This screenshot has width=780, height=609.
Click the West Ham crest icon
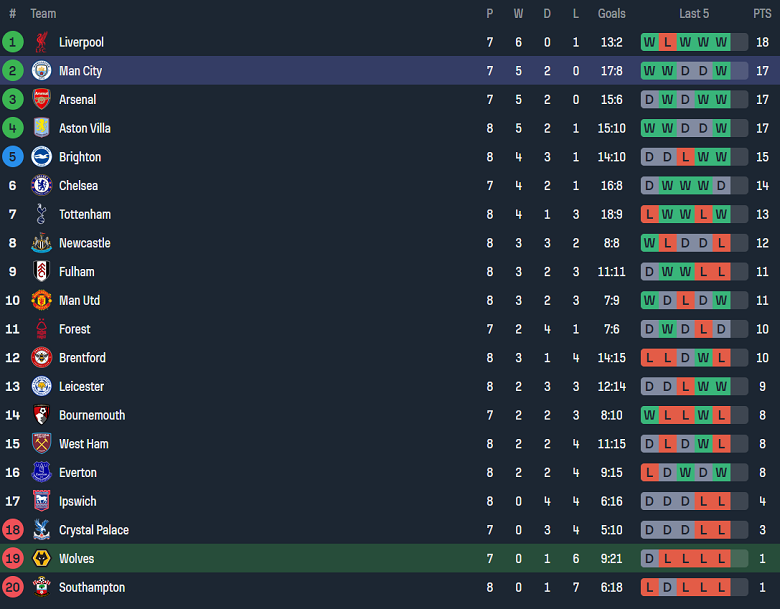41,444
